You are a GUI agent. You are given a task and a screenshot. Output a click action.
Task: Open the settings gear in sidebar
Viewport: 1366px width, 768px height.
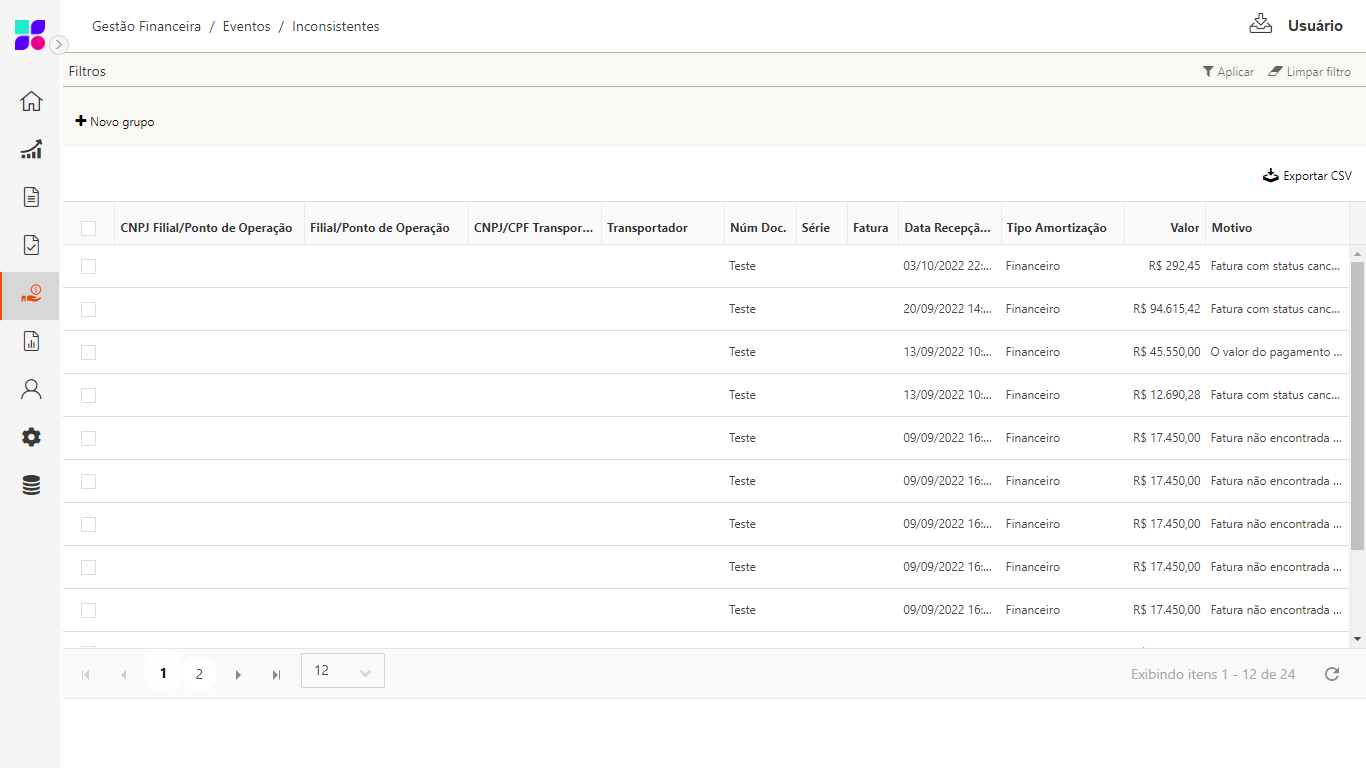pyautogui.click(x=31, y=437)
